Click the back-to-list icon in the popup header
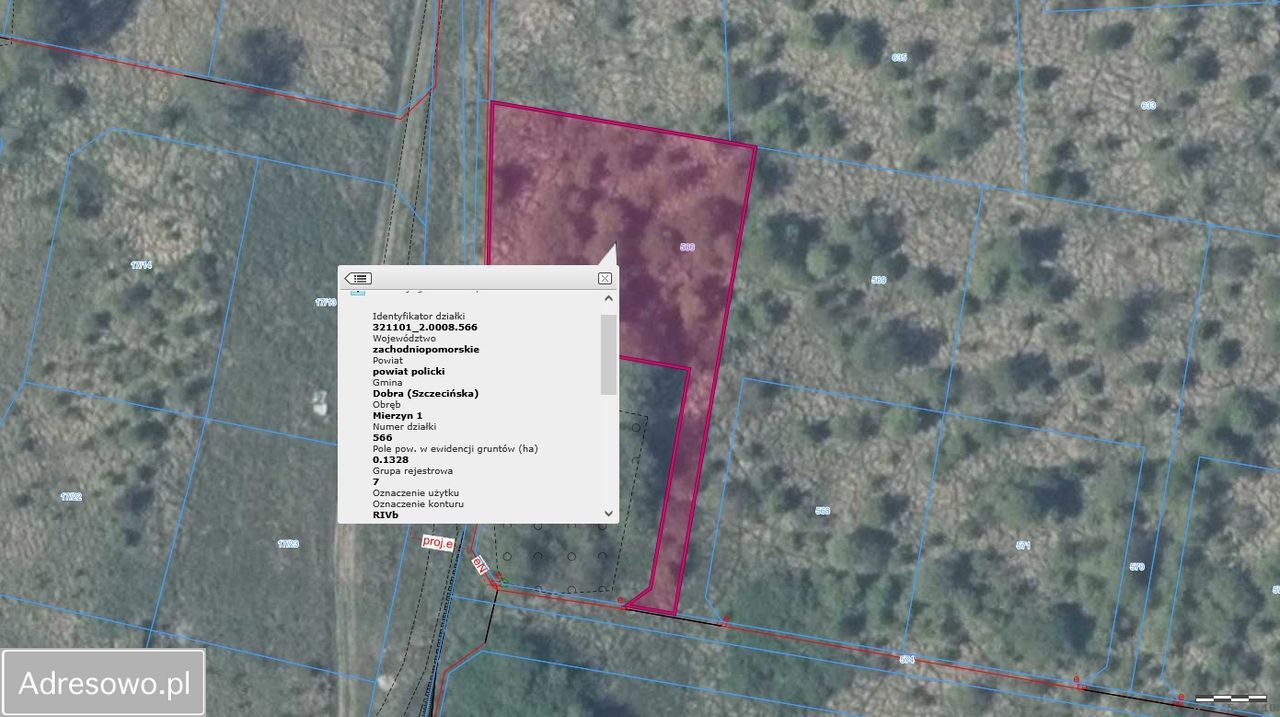The image size is (1280, 717). tap(359, 278)
